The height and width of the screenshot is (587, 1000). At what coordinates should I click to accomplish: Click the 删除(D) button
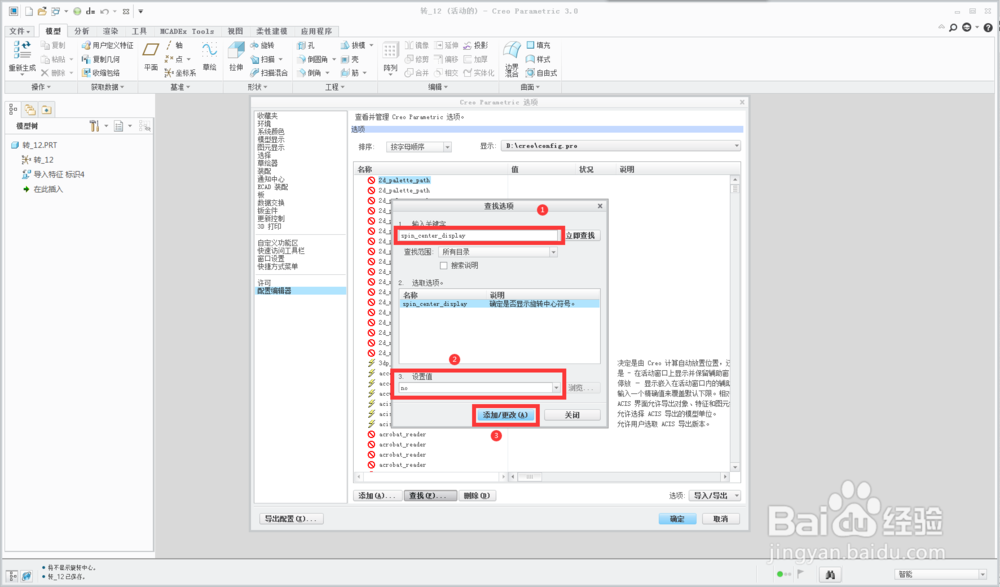[476, 496]
